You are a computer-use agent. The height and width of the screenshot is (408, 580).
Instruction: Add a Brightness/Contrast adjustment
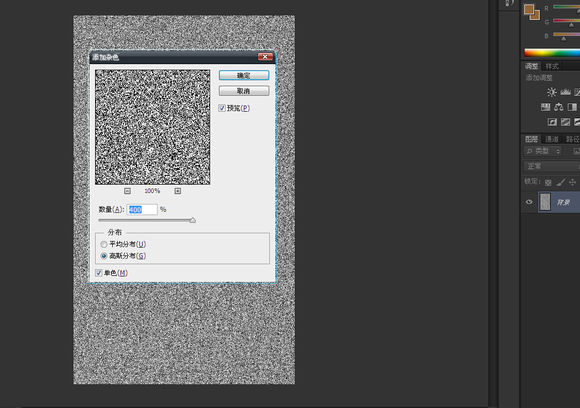[x=552, y=92]
